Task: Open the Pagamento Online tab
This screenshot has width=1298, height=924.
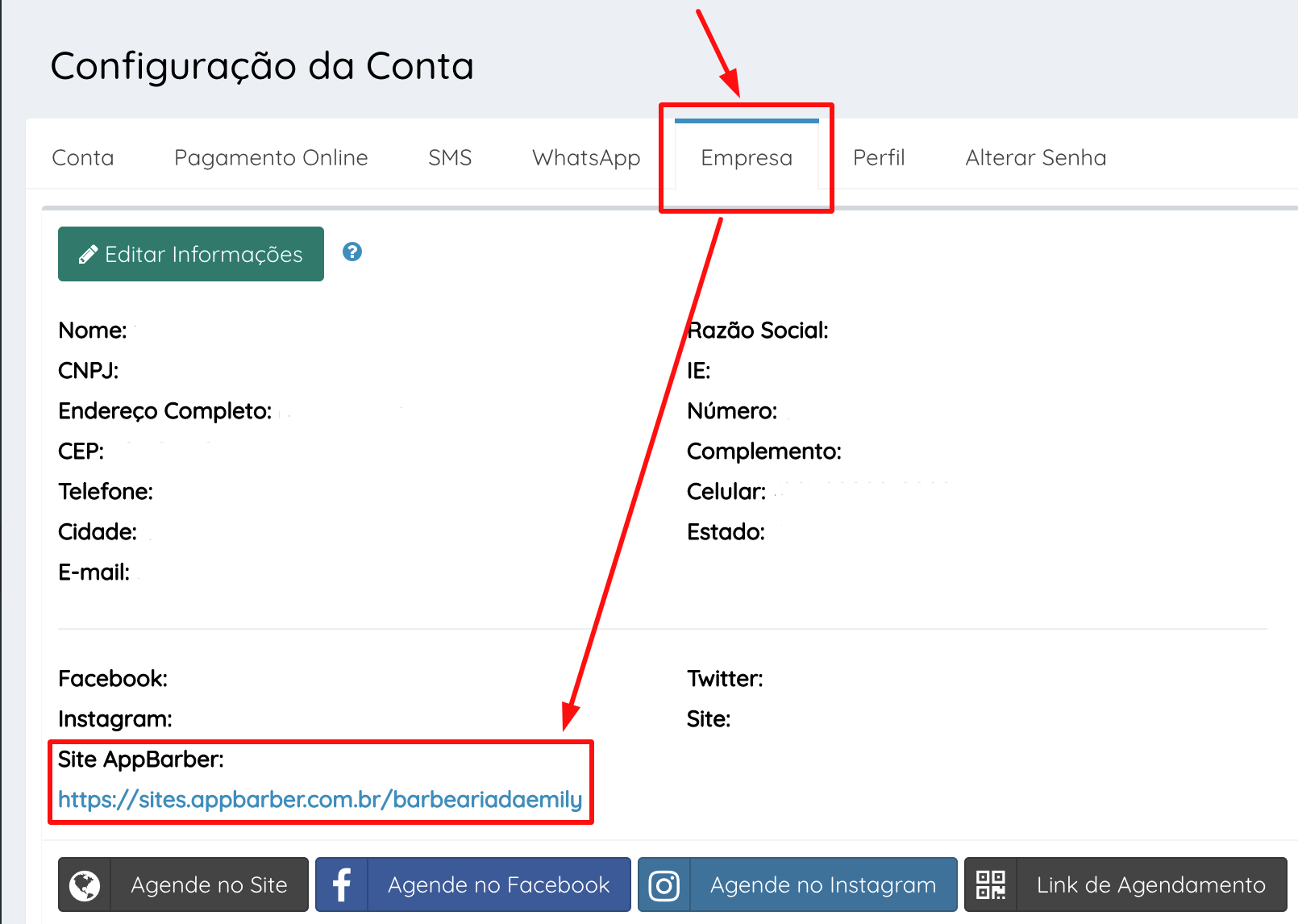Action: (271, 158)
